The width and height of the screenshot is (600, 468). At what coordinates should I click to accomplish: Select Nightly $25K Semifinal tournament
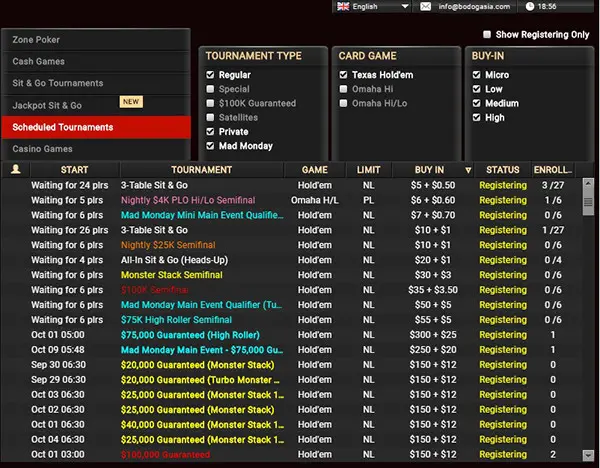[292, 245]
